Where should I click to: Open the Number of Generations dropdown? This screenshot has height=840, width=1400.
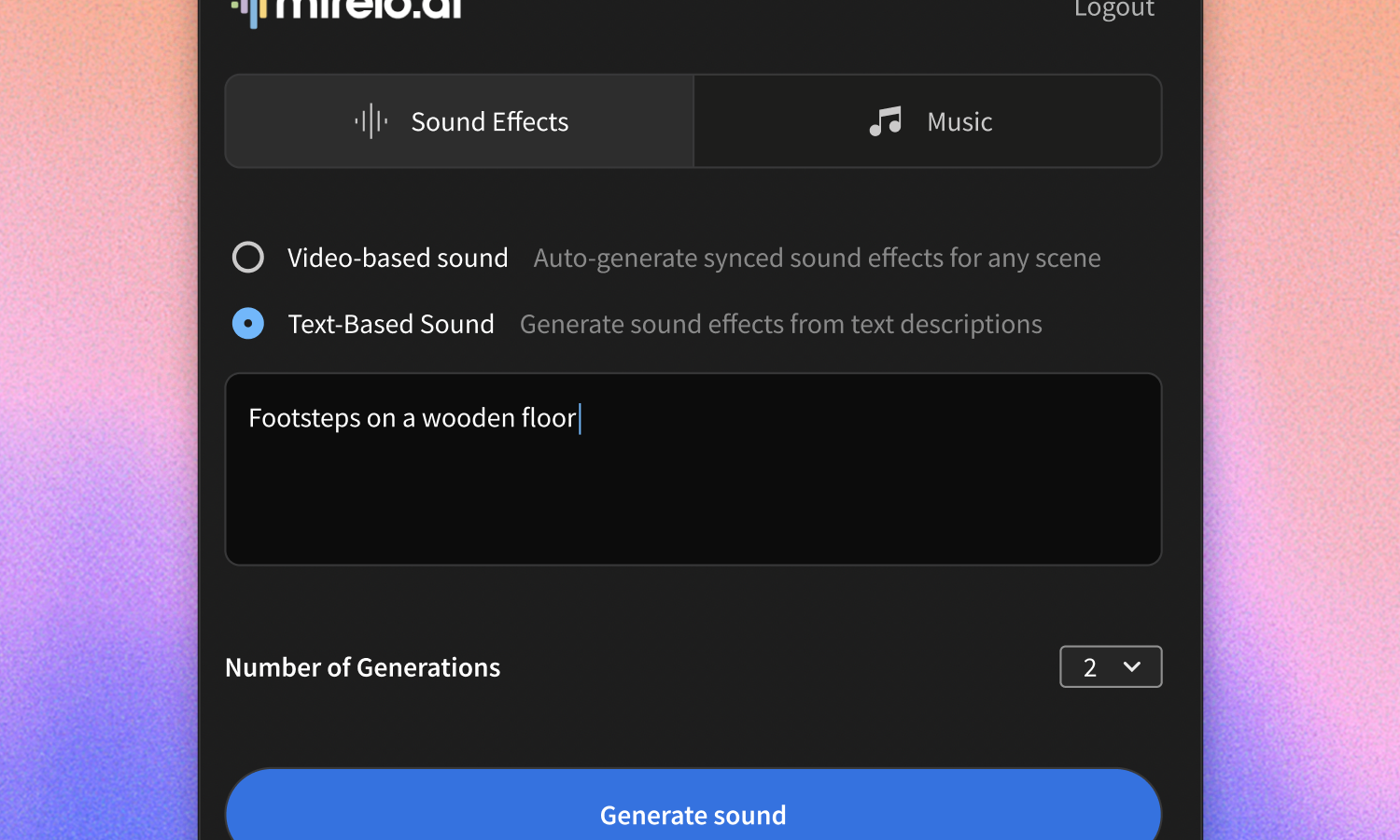click(1110, 666)
